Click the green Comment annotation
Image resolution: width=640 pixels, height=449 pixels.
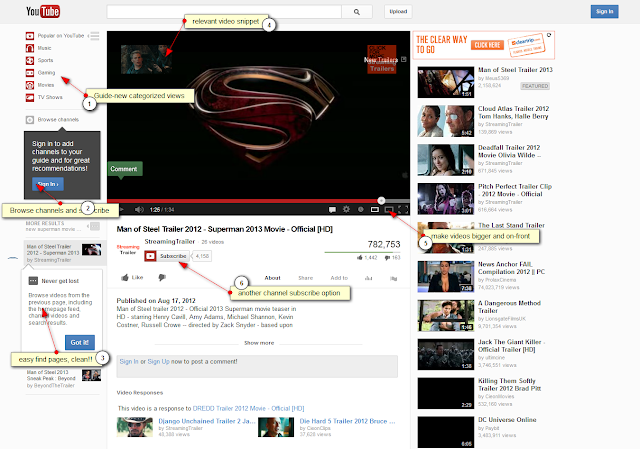point(125,169)
